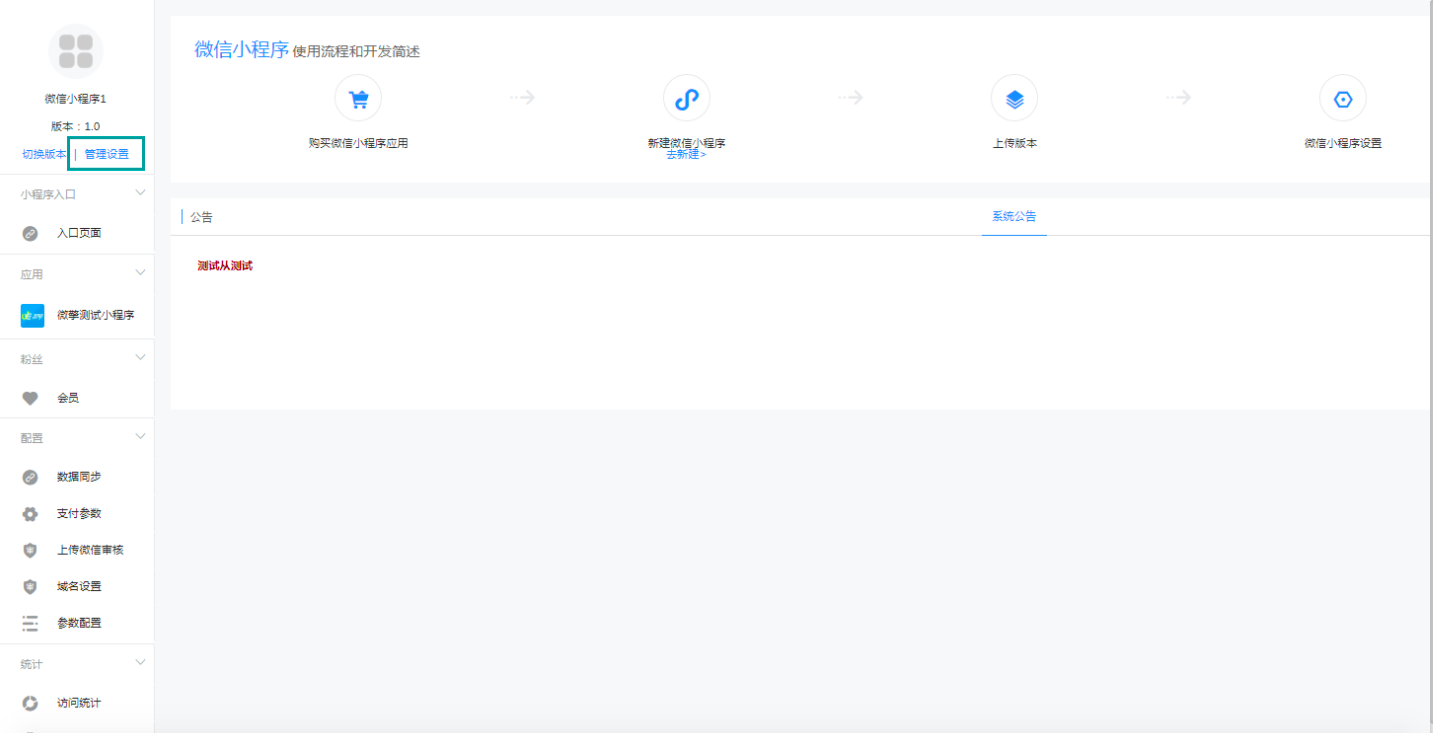This screenshot has height=733, width=1433.
Task: Click the 微信小程序 blue heading
Action: click(x=241, y=49)
